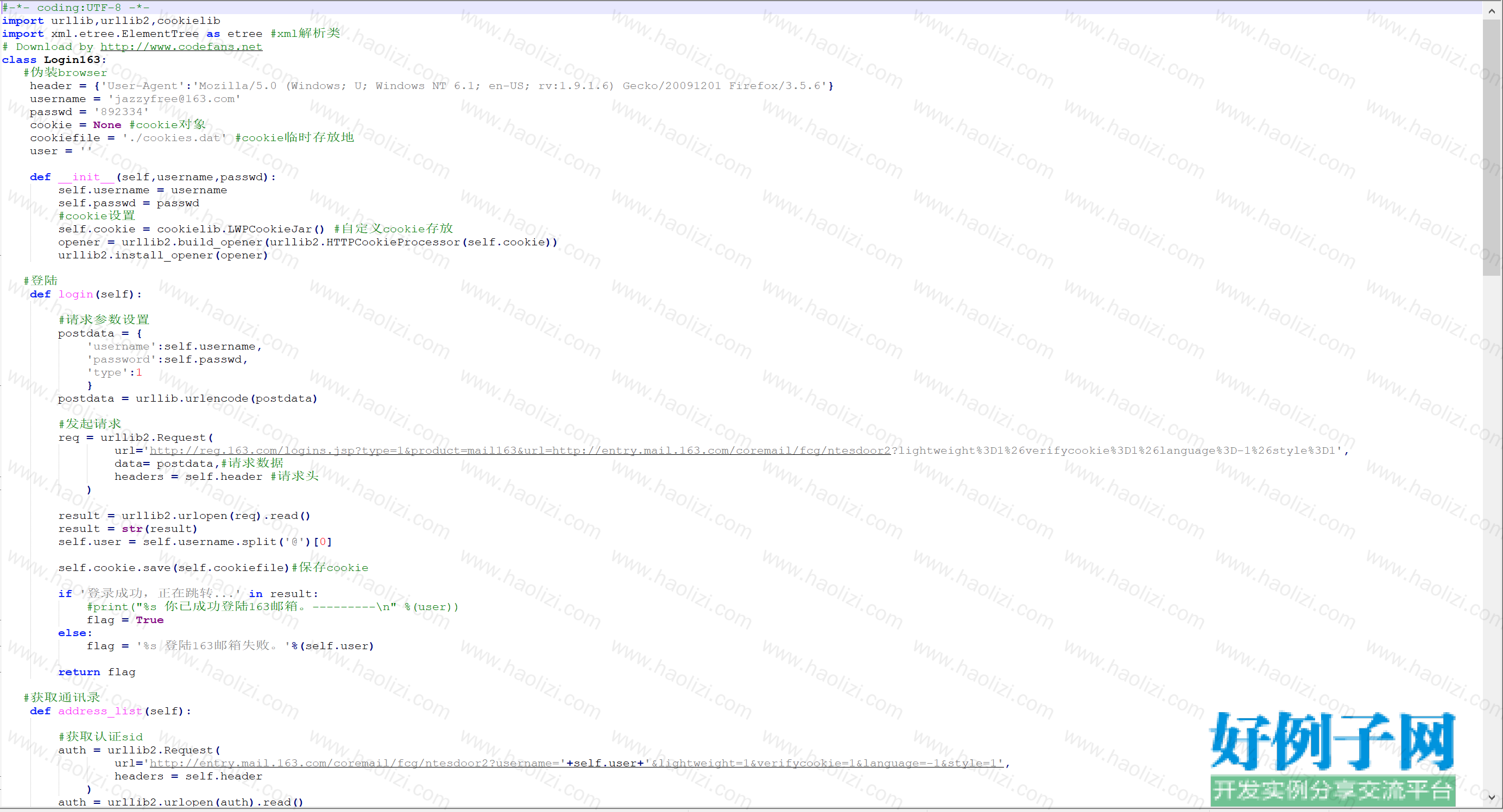Click the self.username.split('@')[0] line

coord(195,541)
